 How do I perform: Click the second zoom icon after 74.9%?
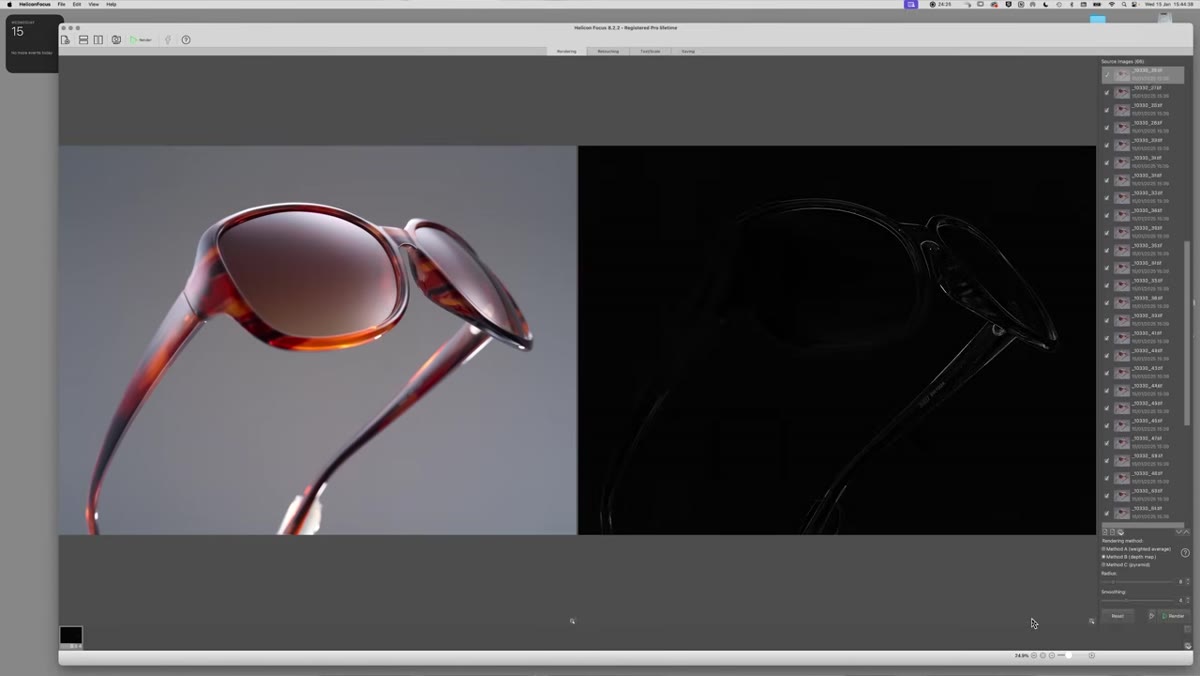click(1043, 655)
